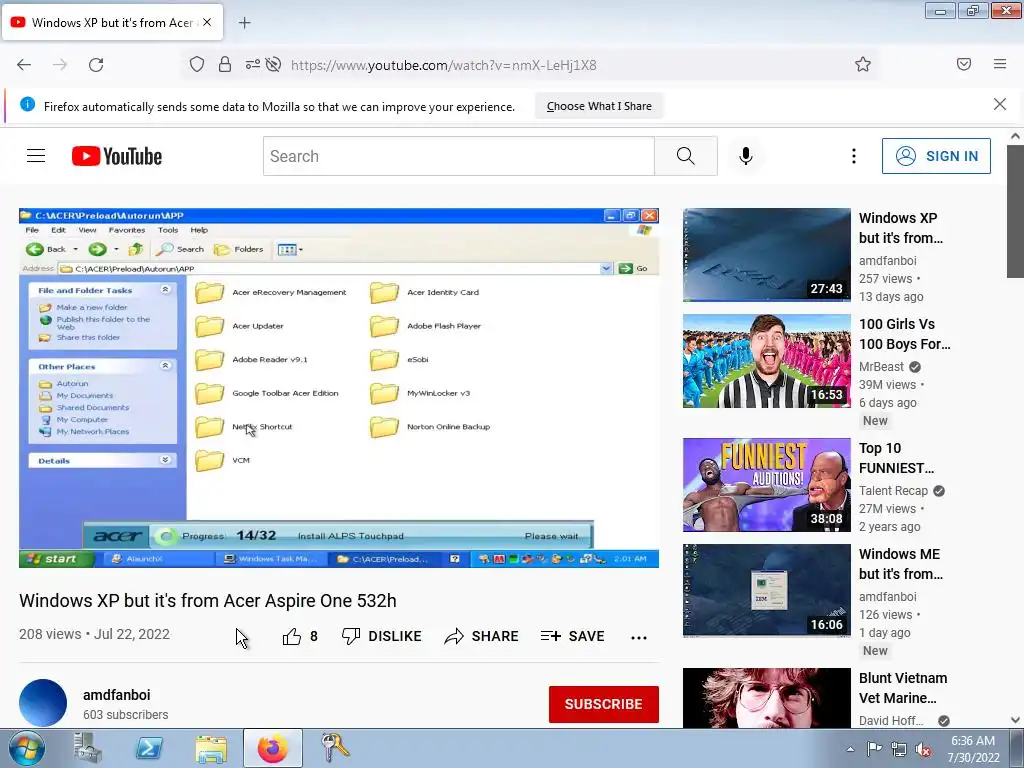The width and height of the screenshot is (1024, 768).
Task: Open more actions ellipsis under video
Action: click(639, 637)
